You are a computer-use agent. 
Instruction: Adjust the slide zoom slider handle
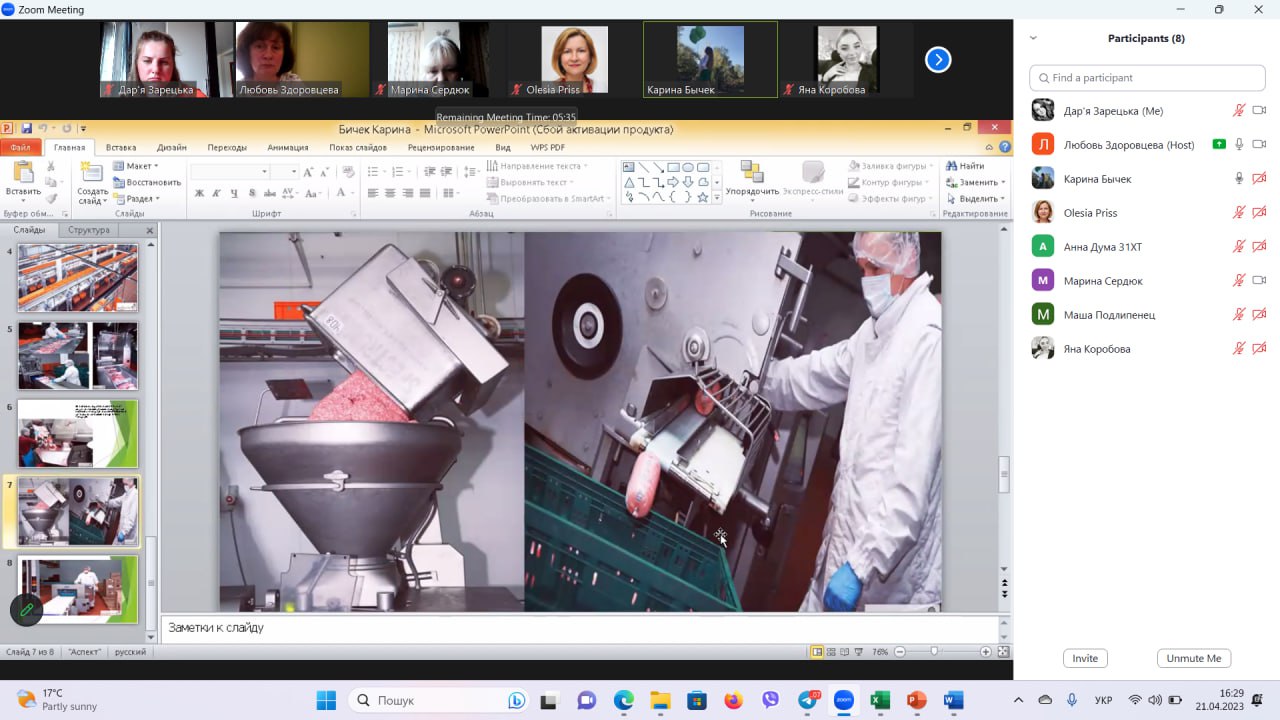coord(934,652)
